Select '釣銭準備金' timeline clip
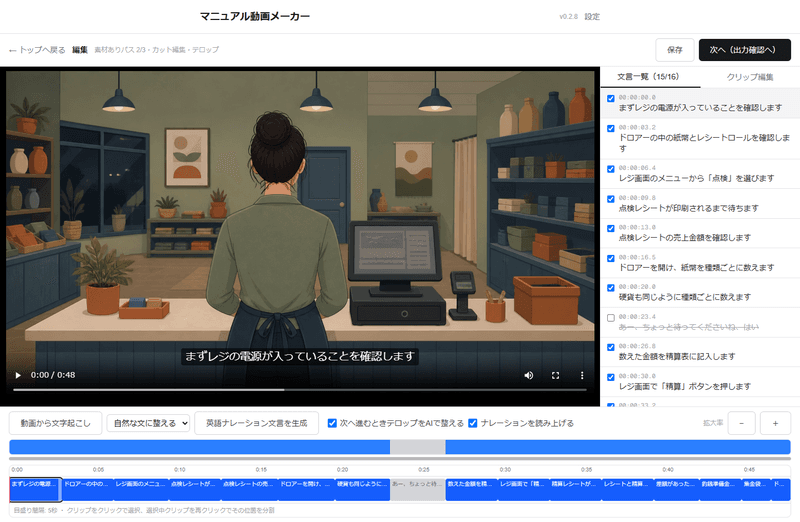 [720, 489]
